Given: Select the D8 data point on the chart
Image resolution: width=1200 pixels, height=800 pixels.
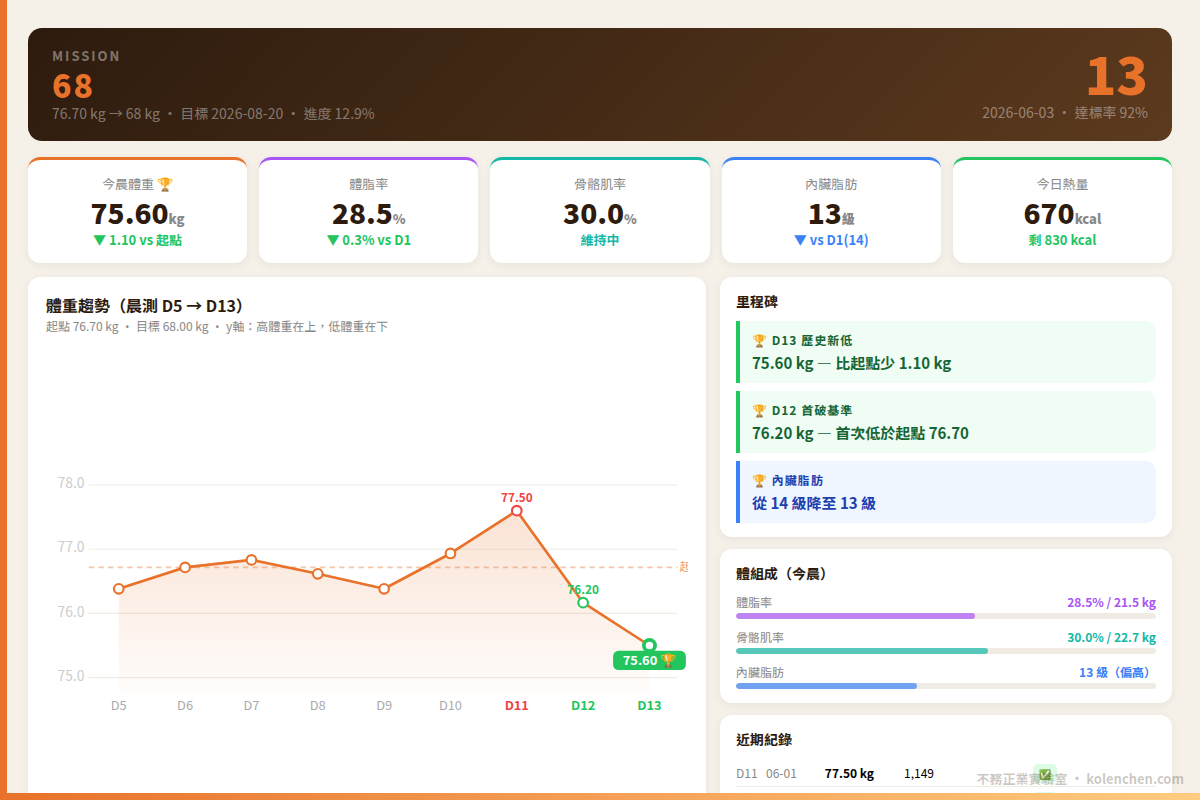Looking at the screenshot, I should 318,574.
